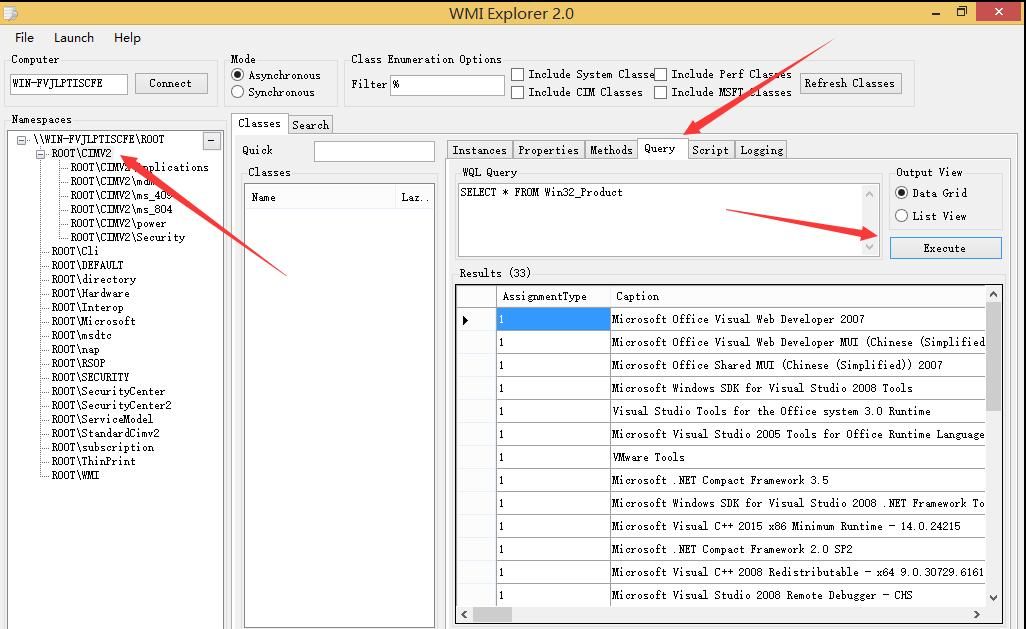Click the Refresh Classes button

850,83
